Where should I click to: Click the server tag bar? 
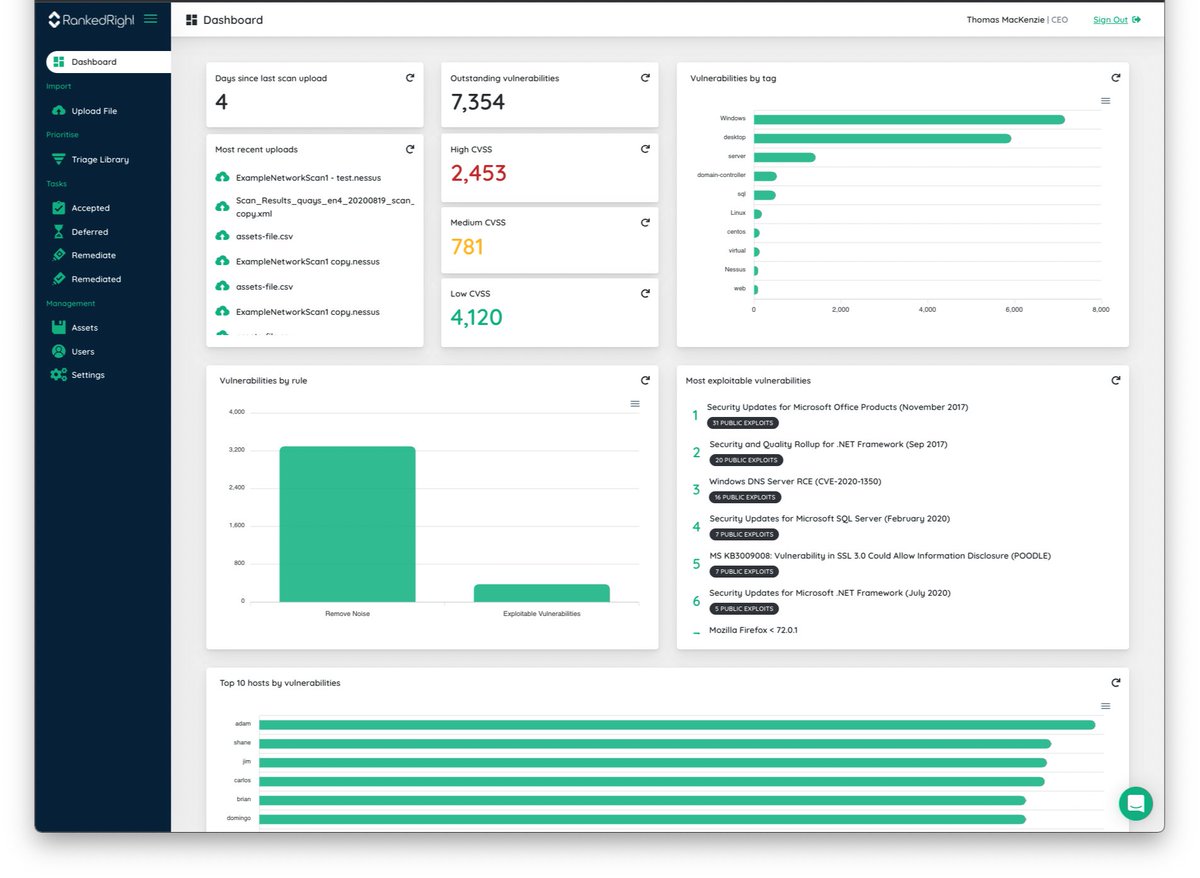pos(785,157)
